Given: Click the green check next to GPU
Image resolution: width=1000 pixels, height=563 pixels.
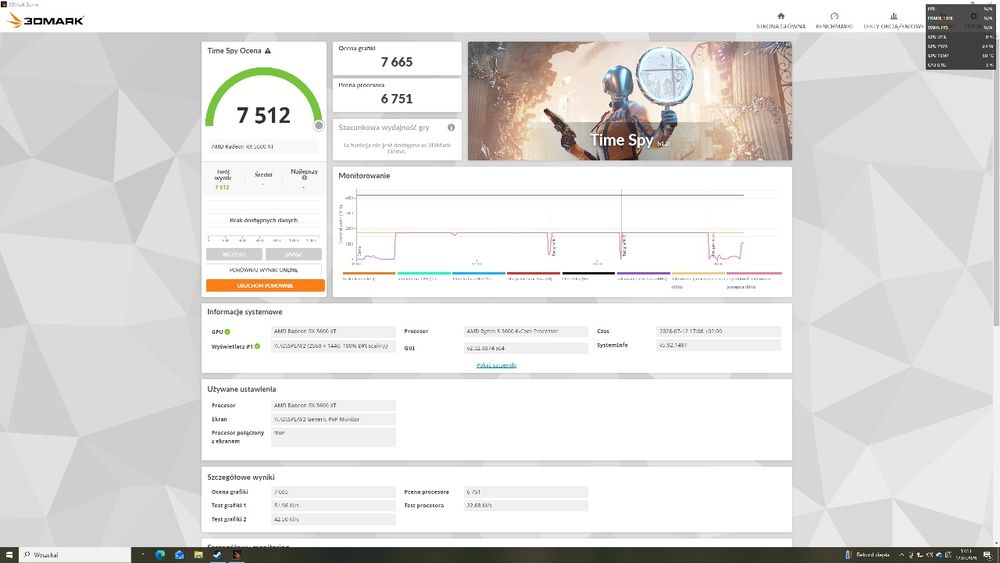Looking at the screenshot, I should click(227, 332).
